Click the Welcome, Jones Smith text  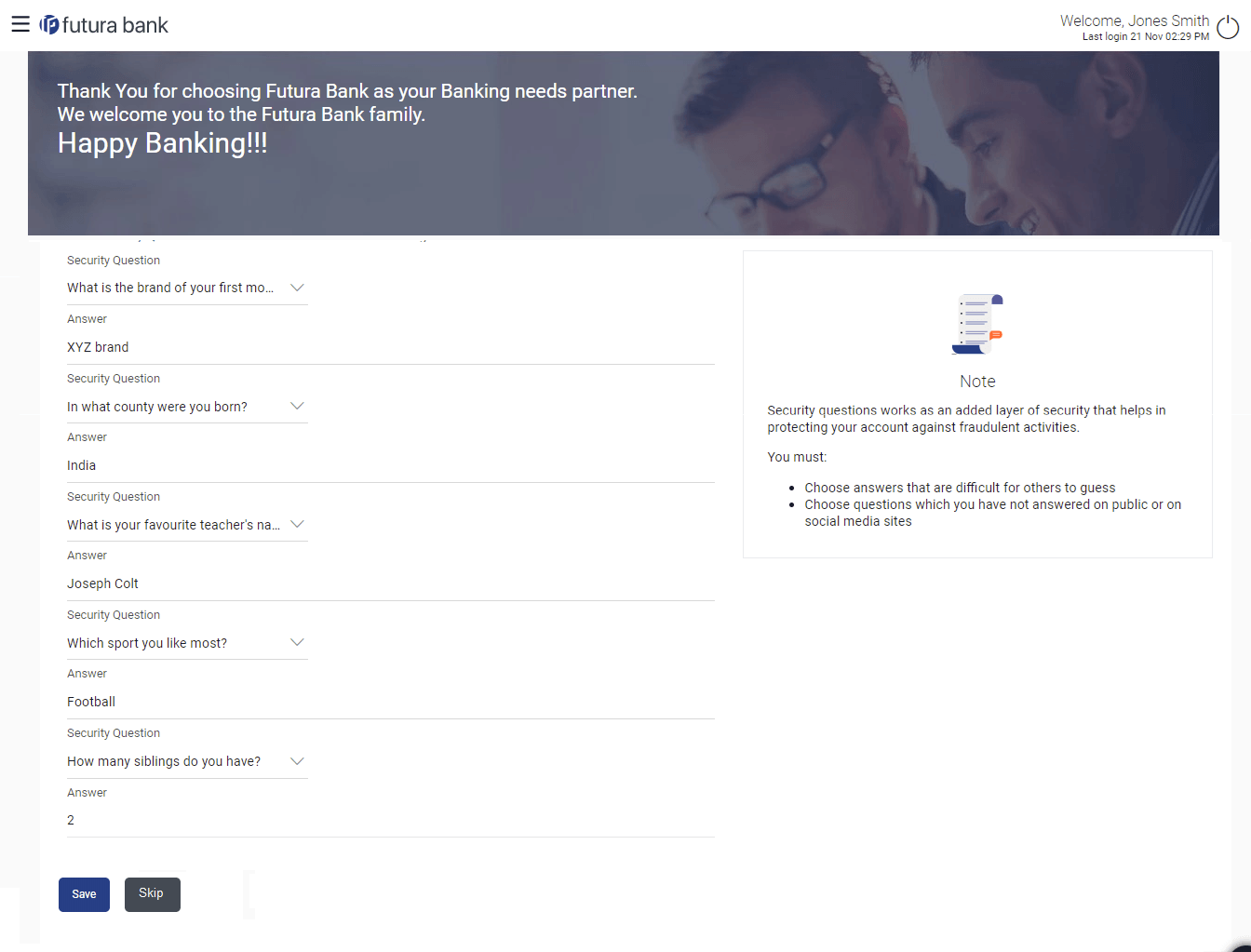pos(1134,20)
